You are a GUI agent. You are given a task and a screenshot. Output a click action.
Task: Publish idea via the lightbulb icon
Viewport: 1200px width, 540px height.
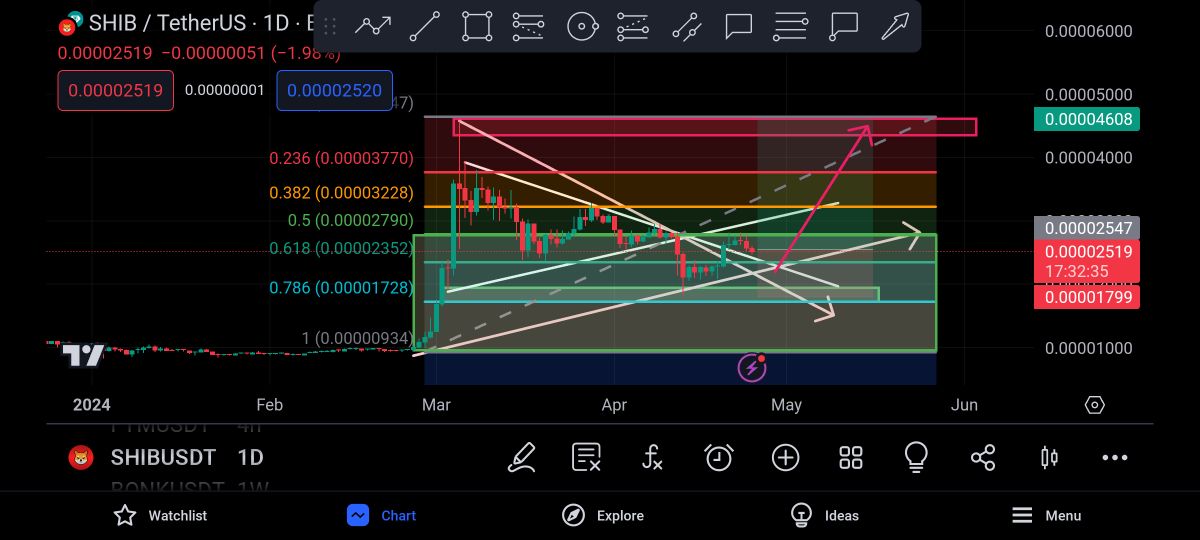tap(916, 458)
